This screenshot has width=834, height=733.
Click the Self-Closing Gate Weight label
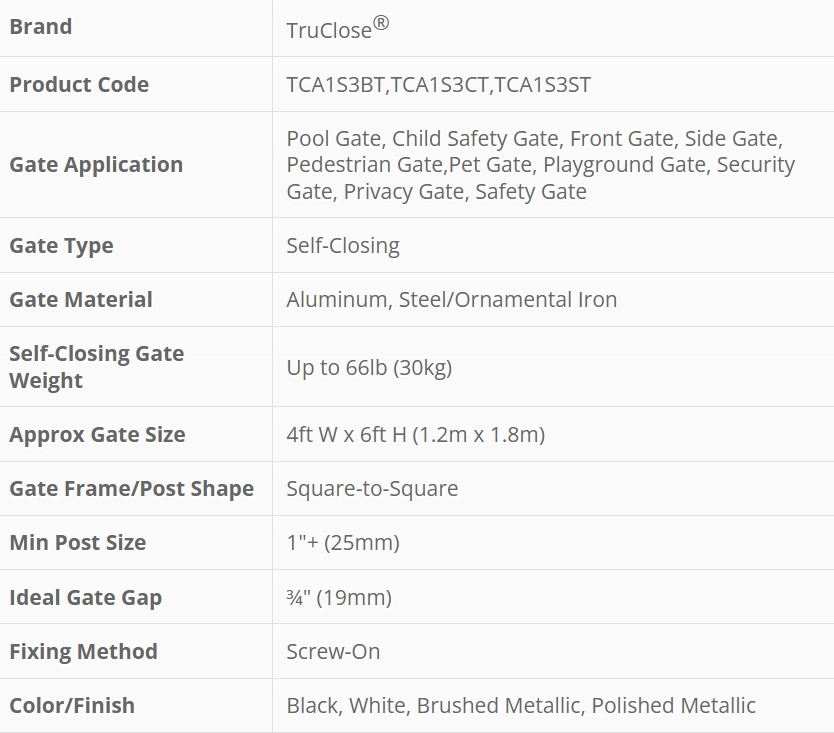tap(96, 367)
